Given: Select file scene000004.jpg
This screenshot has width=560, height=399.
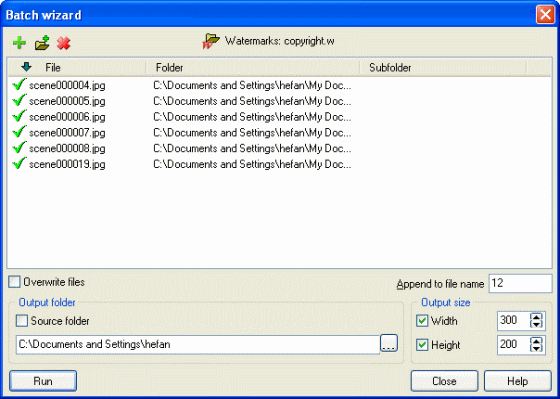Looking at the screenshot, I should 67,86.
